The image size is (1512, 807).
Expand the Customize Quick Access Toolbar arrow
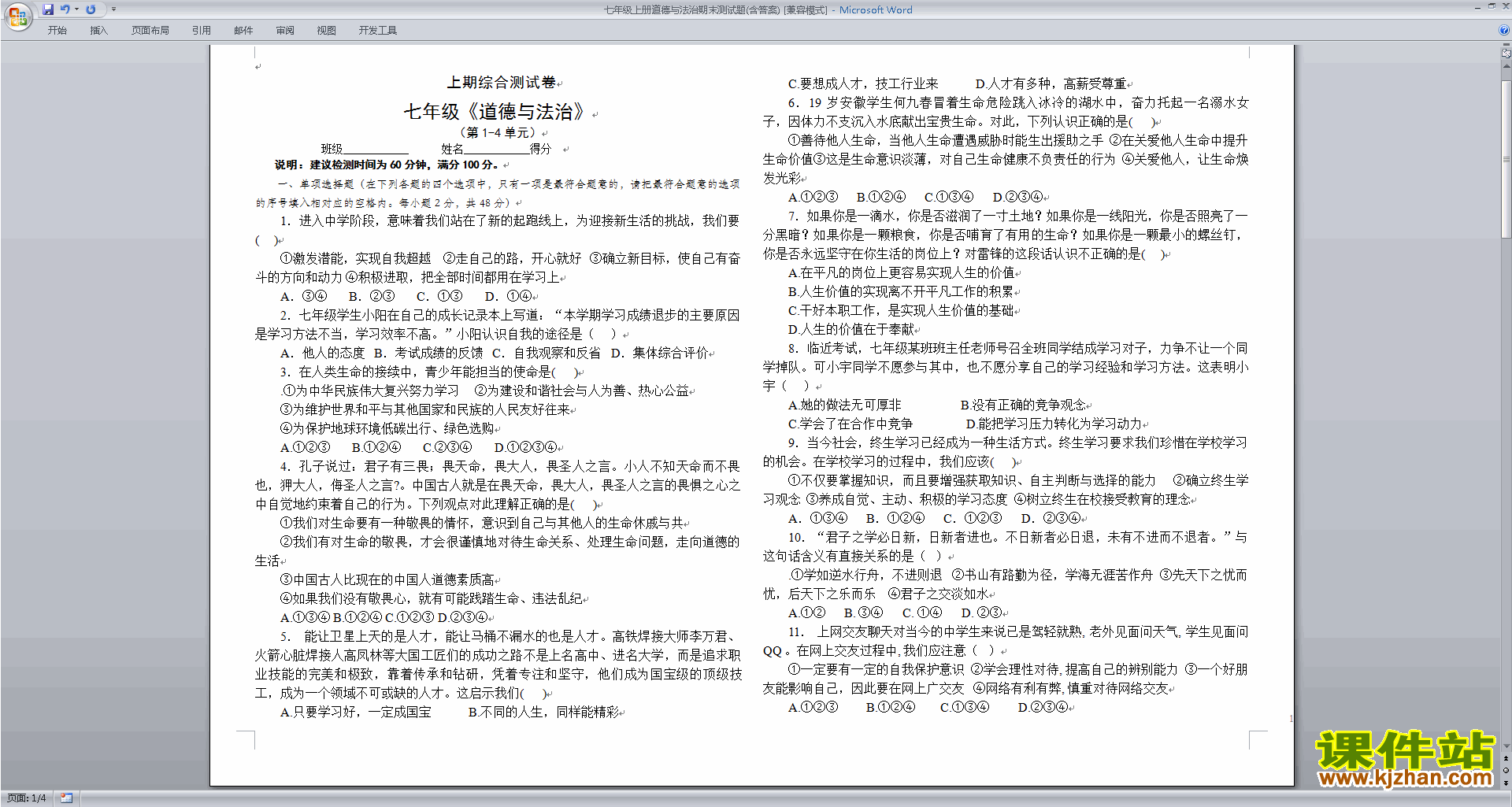(113, 9)
